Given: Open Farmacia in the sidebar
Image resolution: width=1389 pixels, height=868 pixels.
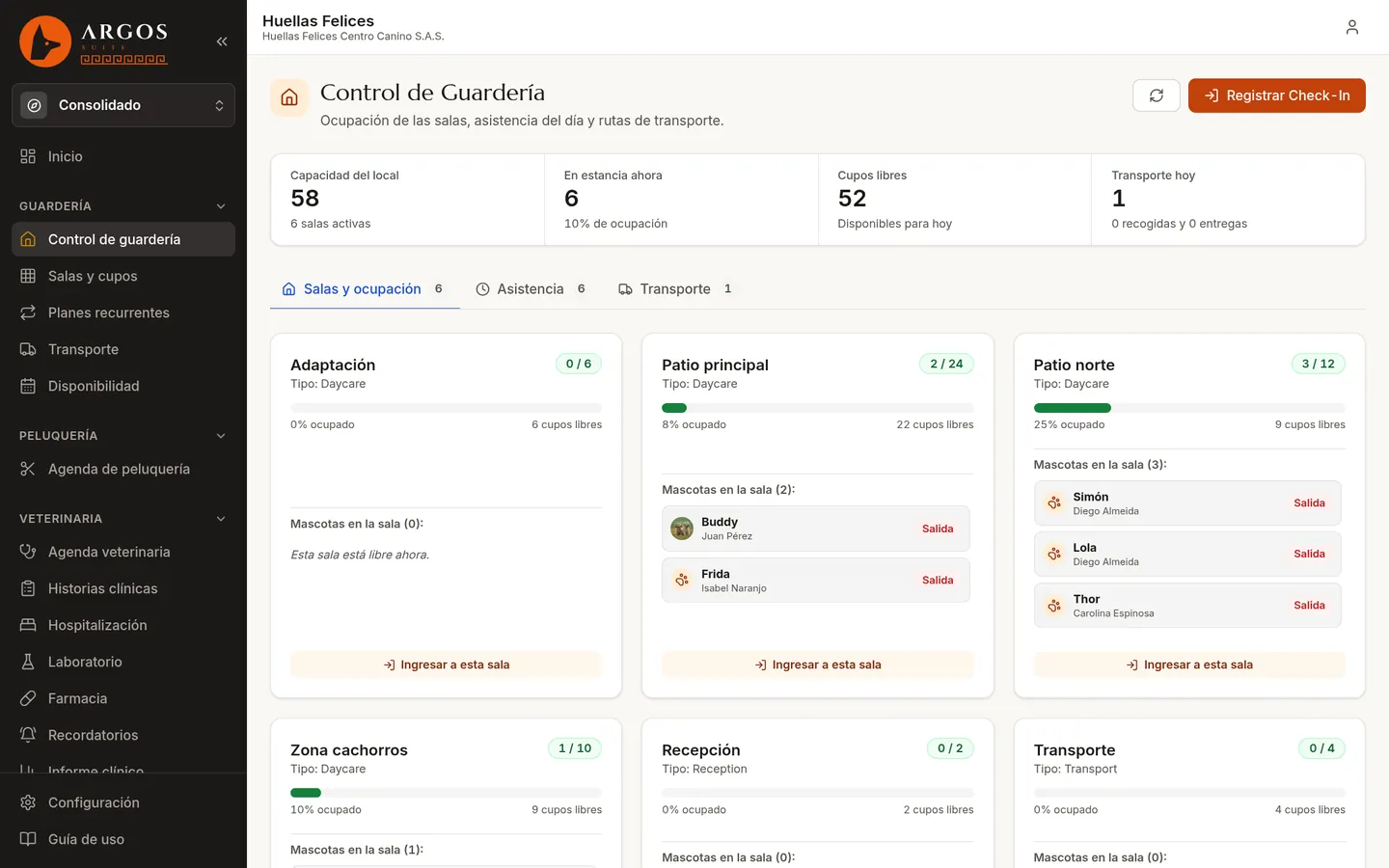Looking at the screenshot, I should pos(123,698).
